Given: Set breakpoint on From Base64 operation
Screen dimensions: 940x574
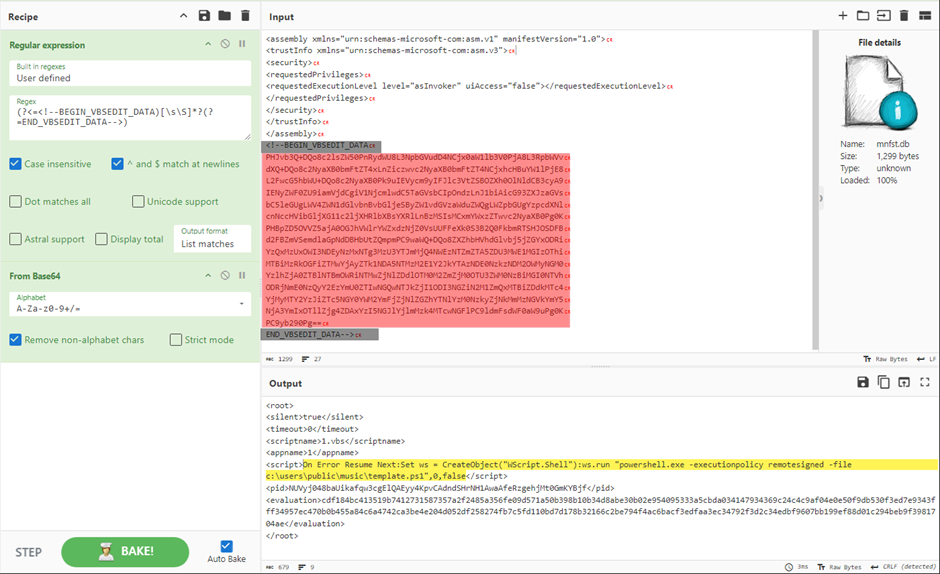Looking at the screenshot, I should coord(242,275).
